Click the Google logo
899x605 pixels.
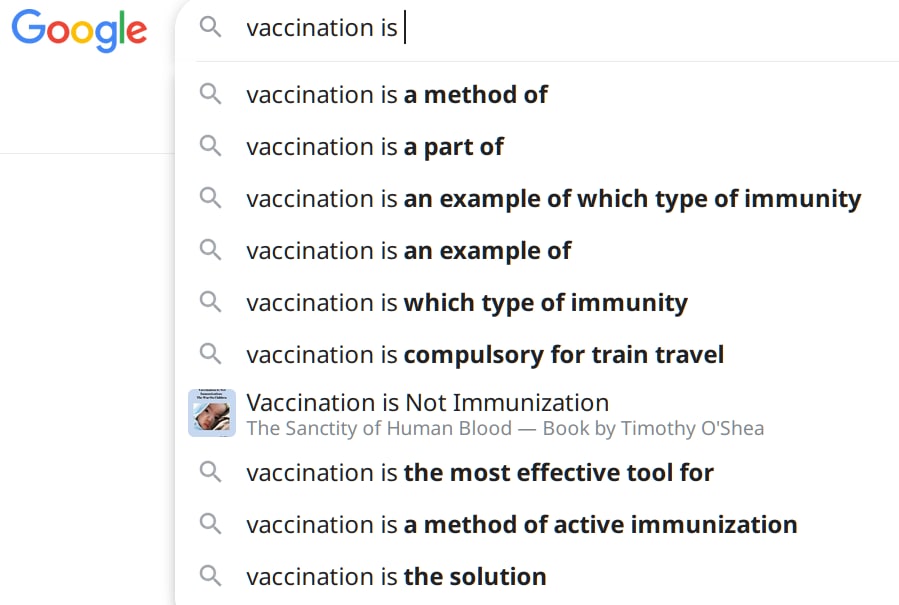tap(79, 30)
